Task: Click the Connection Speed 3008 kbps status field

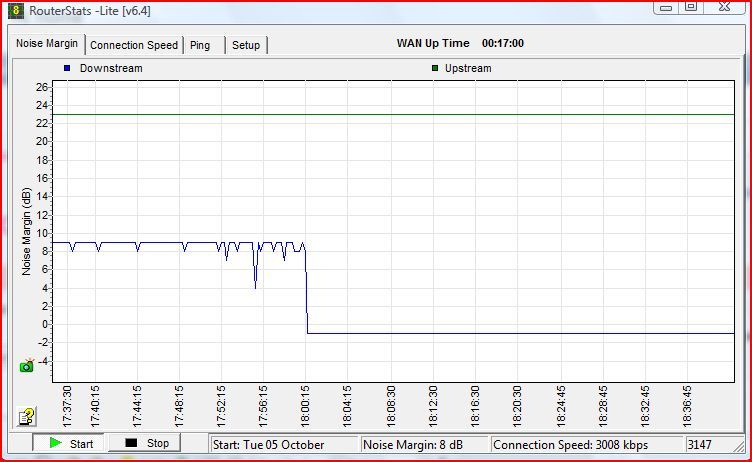Action: tap(586, 444)
